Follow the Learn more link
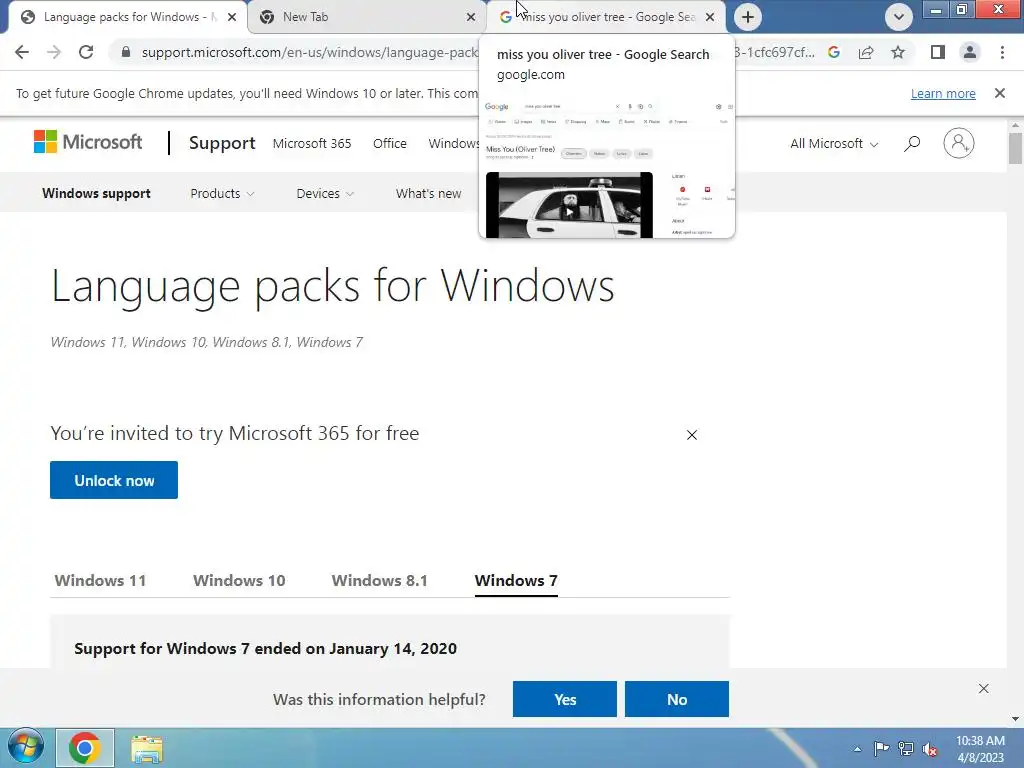Image resolution: width=1024 pixels, height=768 pixels. [943, 93]
